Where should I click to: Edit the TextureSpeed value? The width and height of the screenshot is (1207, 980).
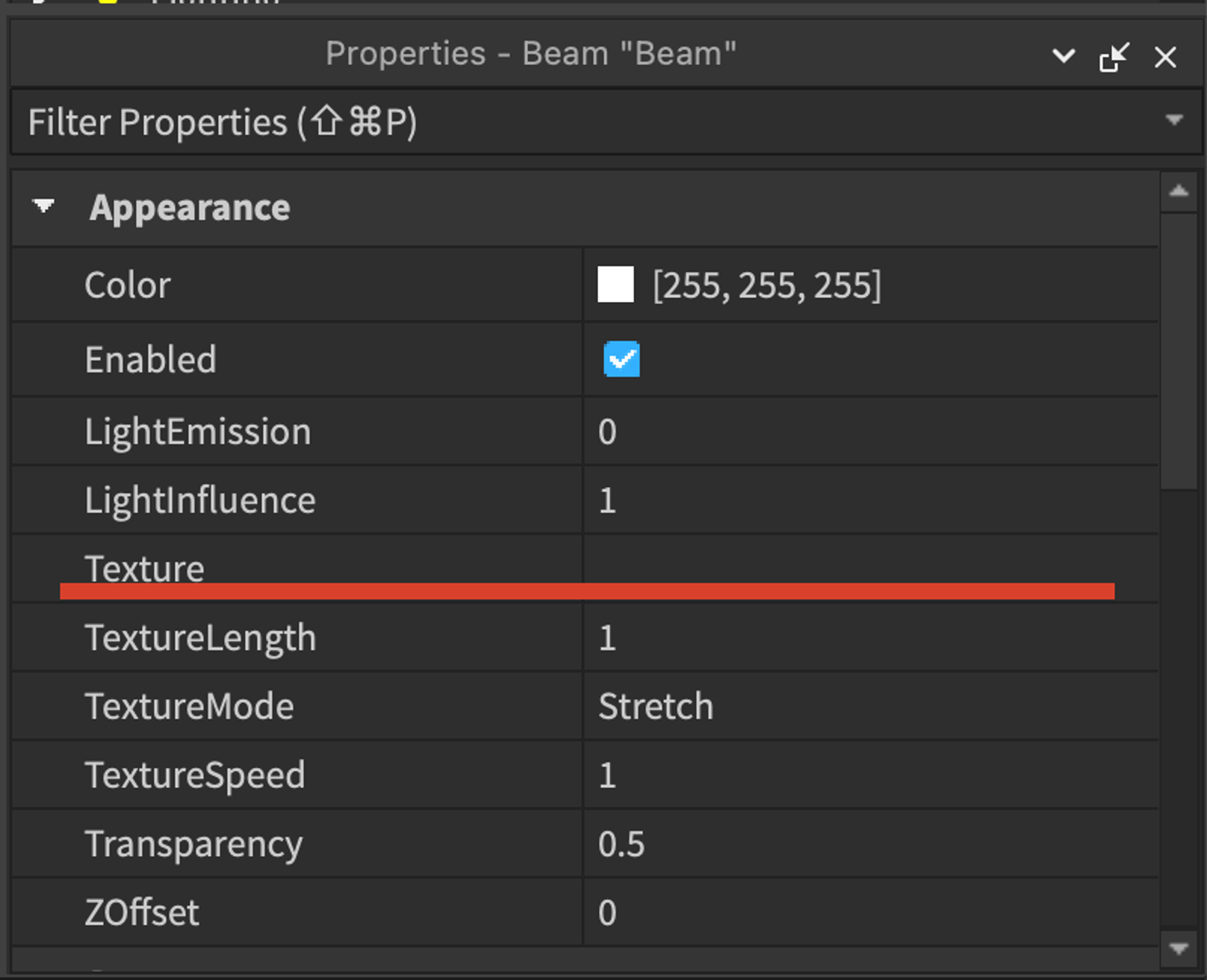pos(871,775)
